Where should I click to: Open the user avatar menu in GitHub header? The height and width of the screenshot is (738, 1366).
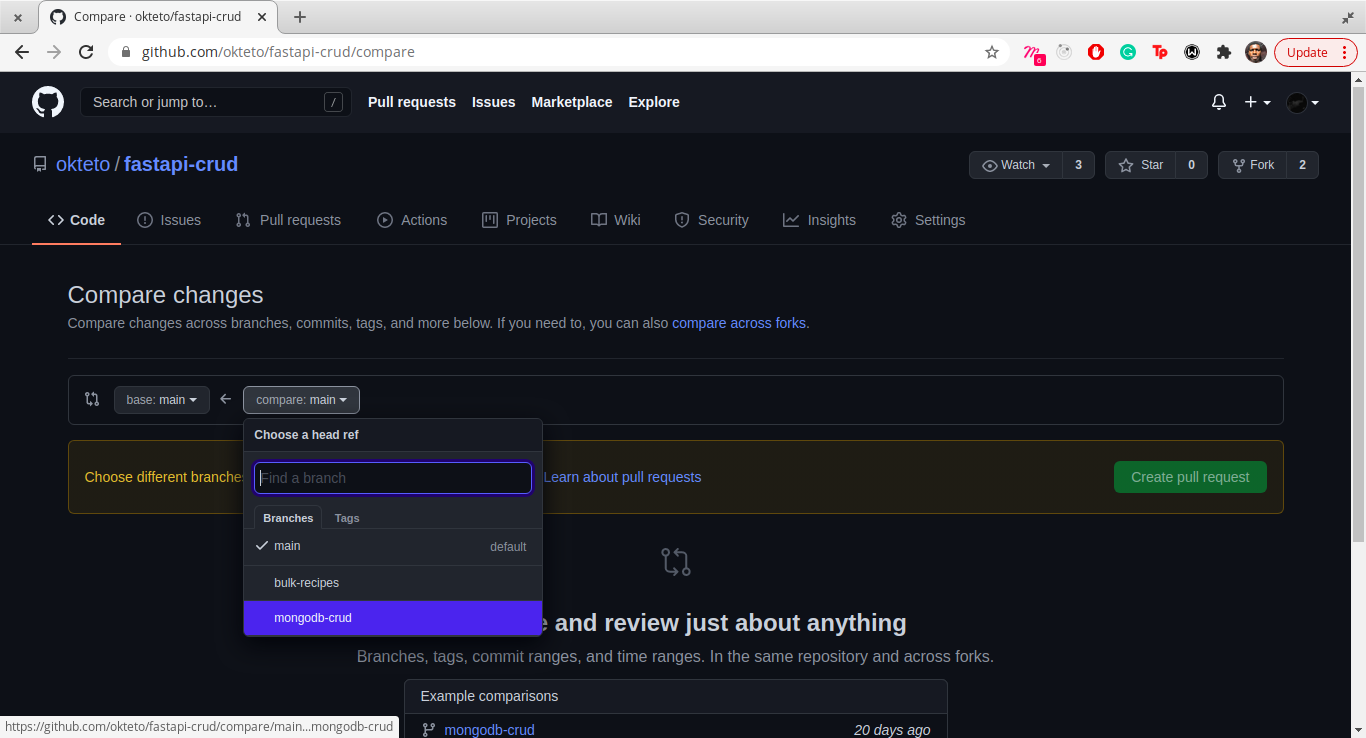tap(1303, 102)
